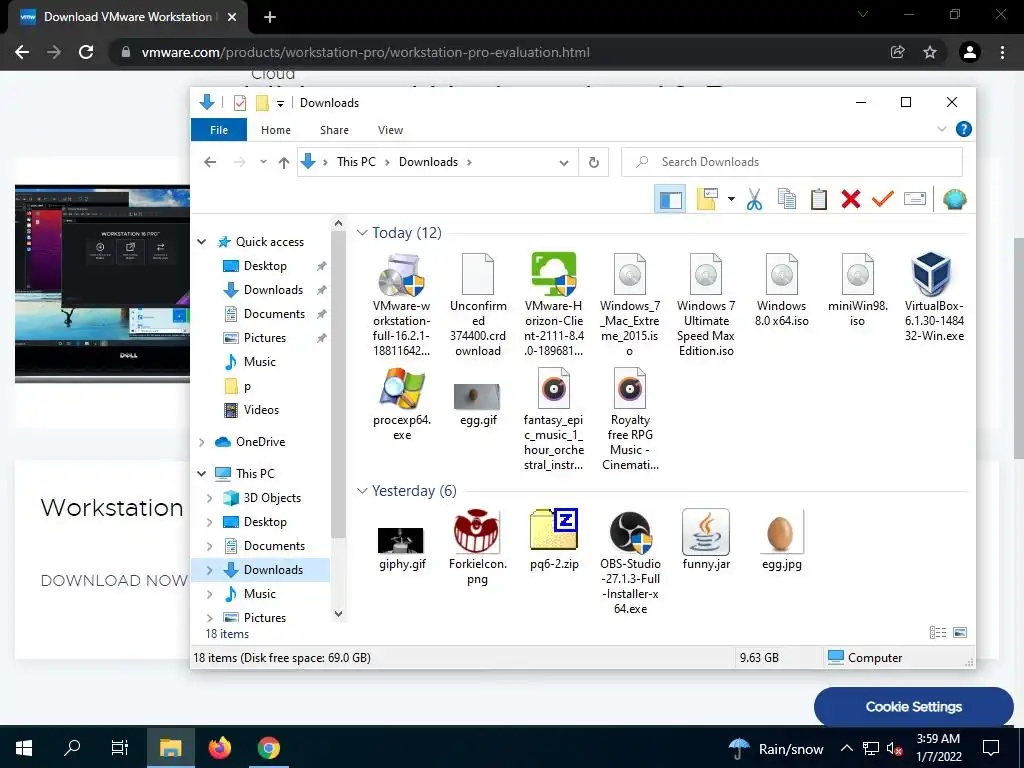The width and height of the screenshot is (1024, 768).
Task: Collapse the Yesterday (6) group
Action: tap(362, 490)
